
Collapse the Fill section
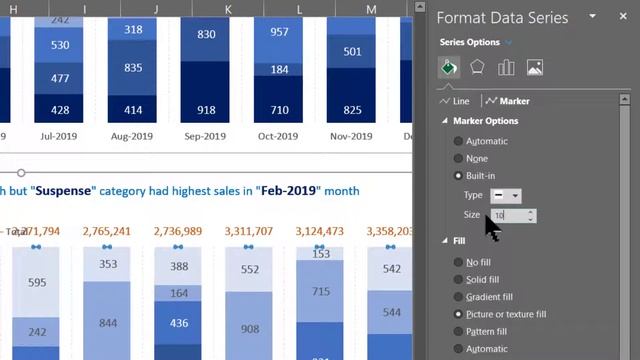point(445,241)
